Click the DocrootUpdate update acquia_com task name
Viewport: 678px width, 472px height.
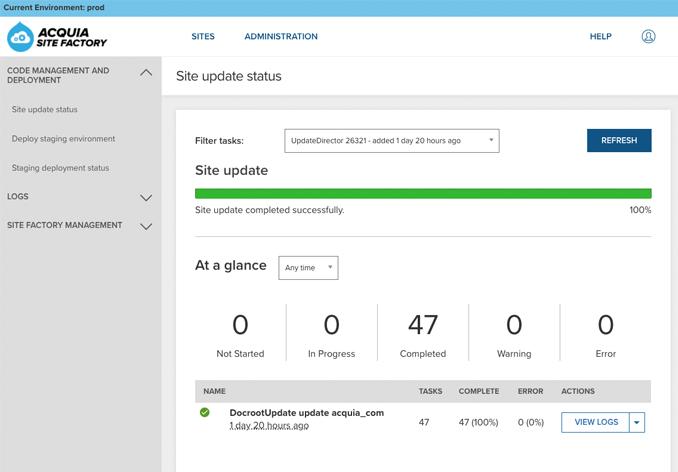tap(306, 413)
